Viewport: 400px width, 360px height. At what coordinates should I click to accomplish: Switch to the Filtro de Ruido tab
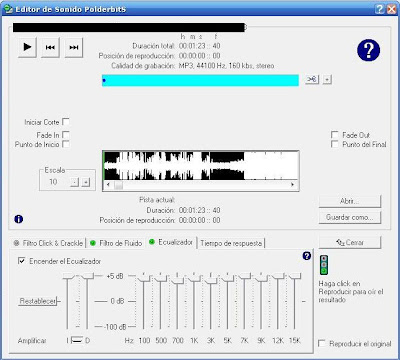click(x=116, y=243)
